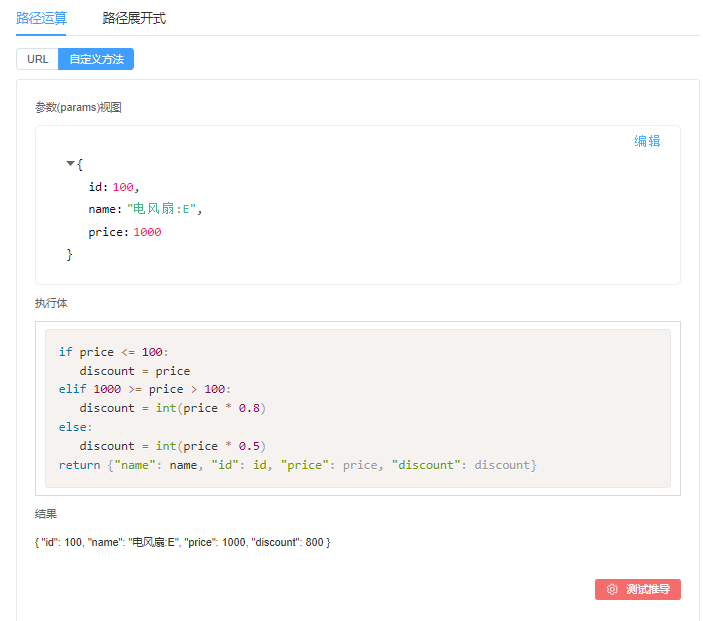Viewport: 703px width, 621px height.
Task: Click the "else:" line in code editor
Action: click(x=75, y=427)
